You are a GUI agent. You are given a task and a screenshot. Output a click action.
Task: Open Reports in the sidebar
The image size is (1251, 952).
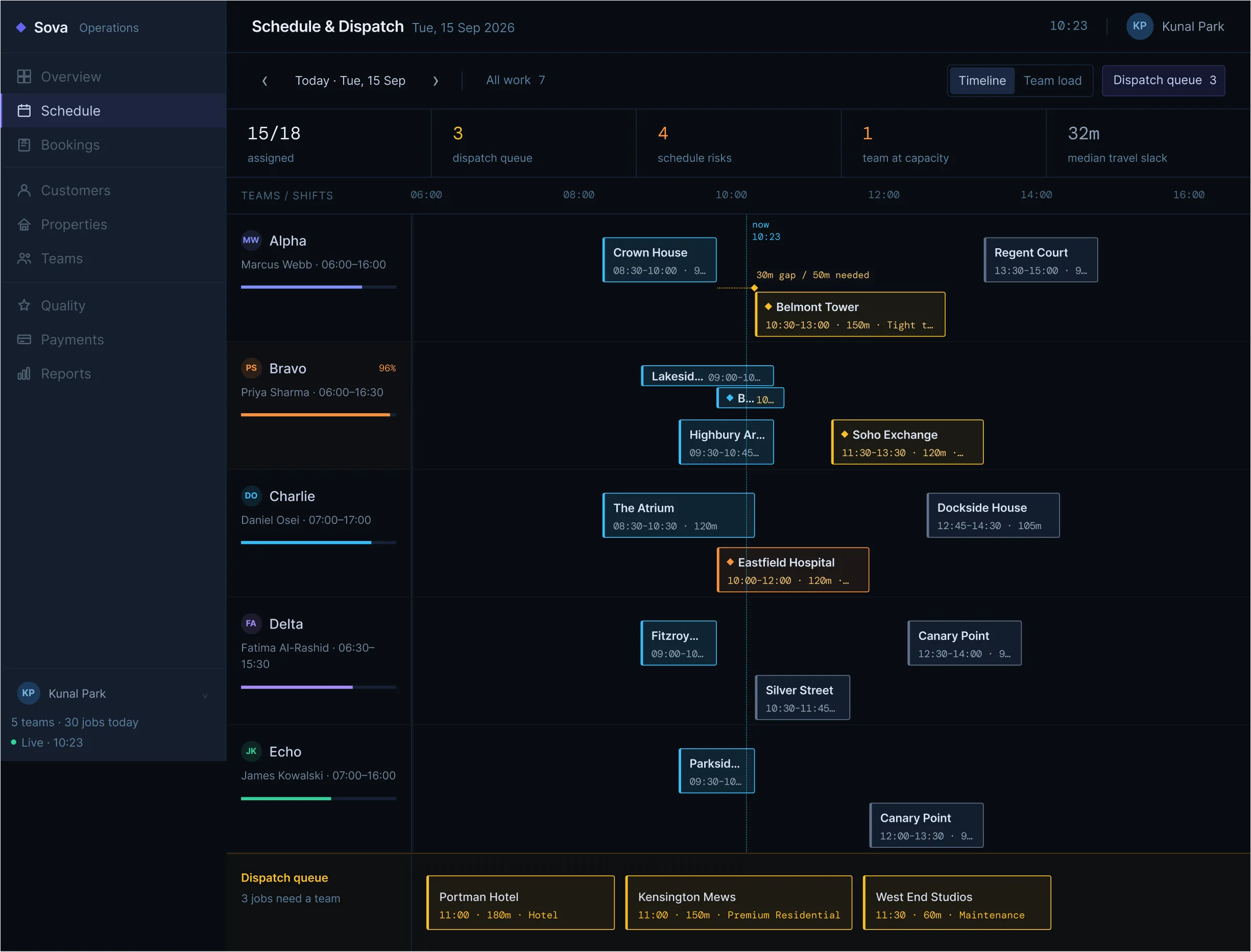click(113, 373)
